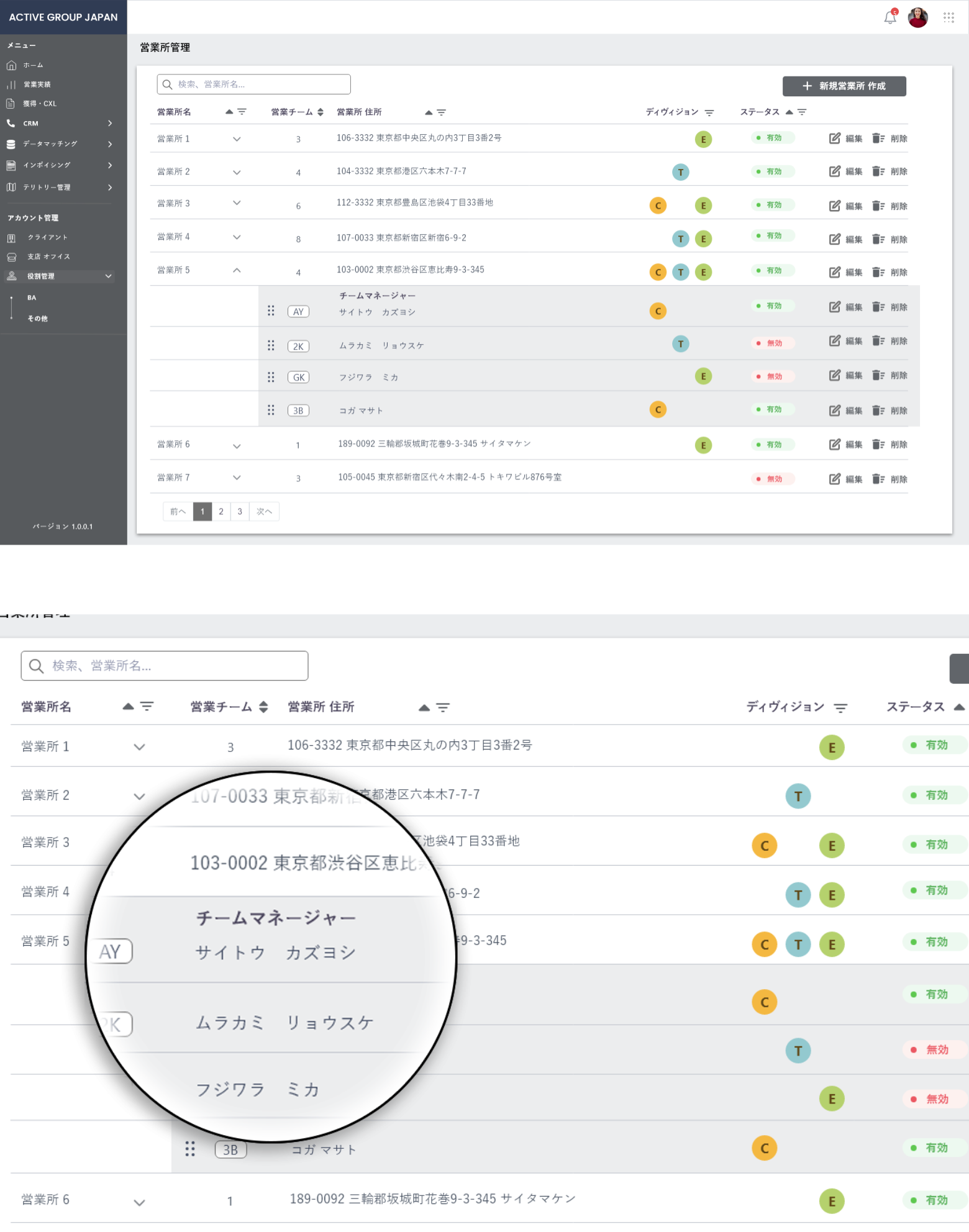This screenshot has width=969, height=1232.
Task: Click the T division badge of 営業所 2
Action: point(681,172)
